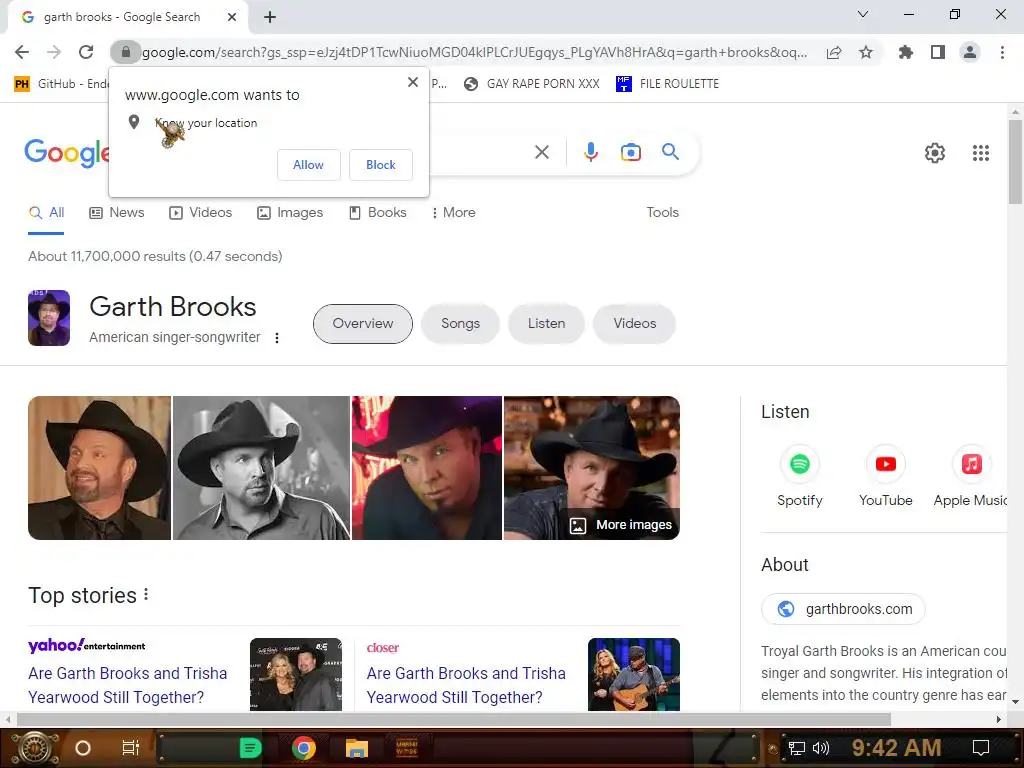Click the Google logo
Screen dimensions: 1024x768
coord(67,152)
